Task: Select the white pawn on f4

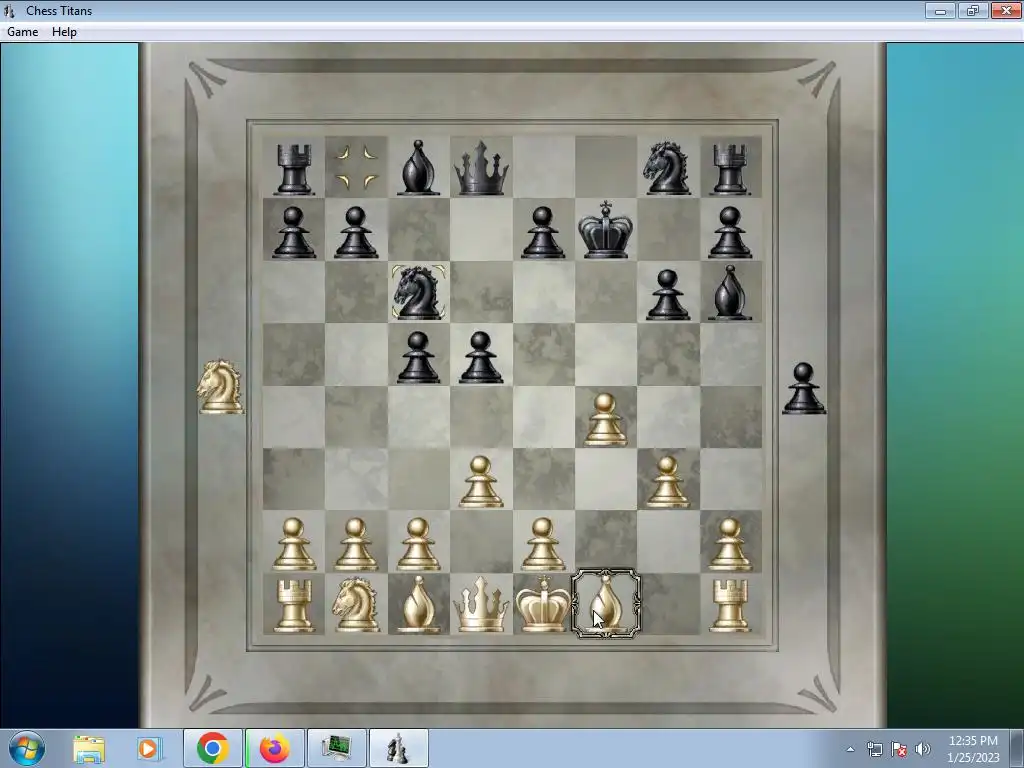Action: (x=605, y=419)
